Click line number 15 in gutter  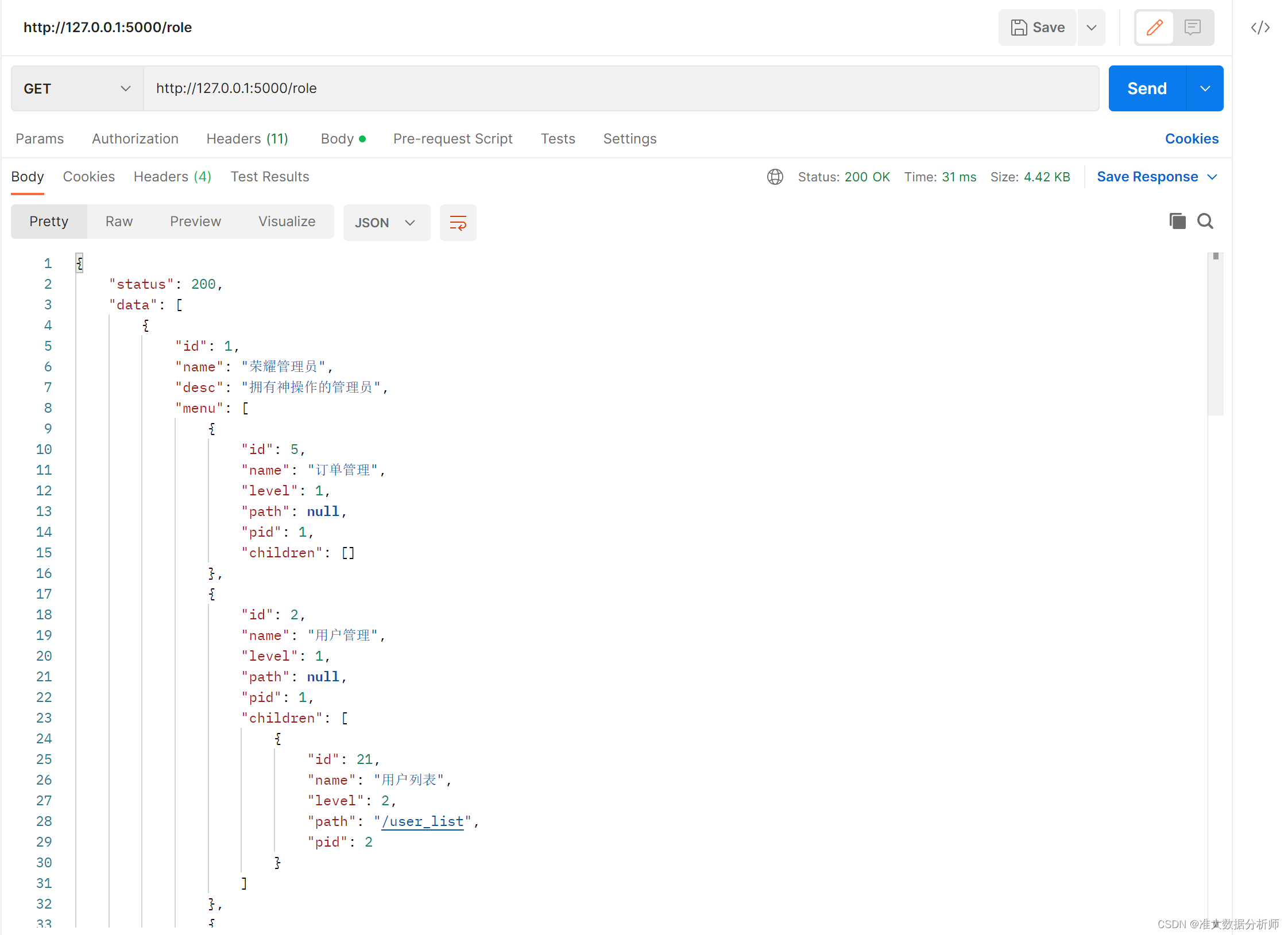click(x=44, y=553)
